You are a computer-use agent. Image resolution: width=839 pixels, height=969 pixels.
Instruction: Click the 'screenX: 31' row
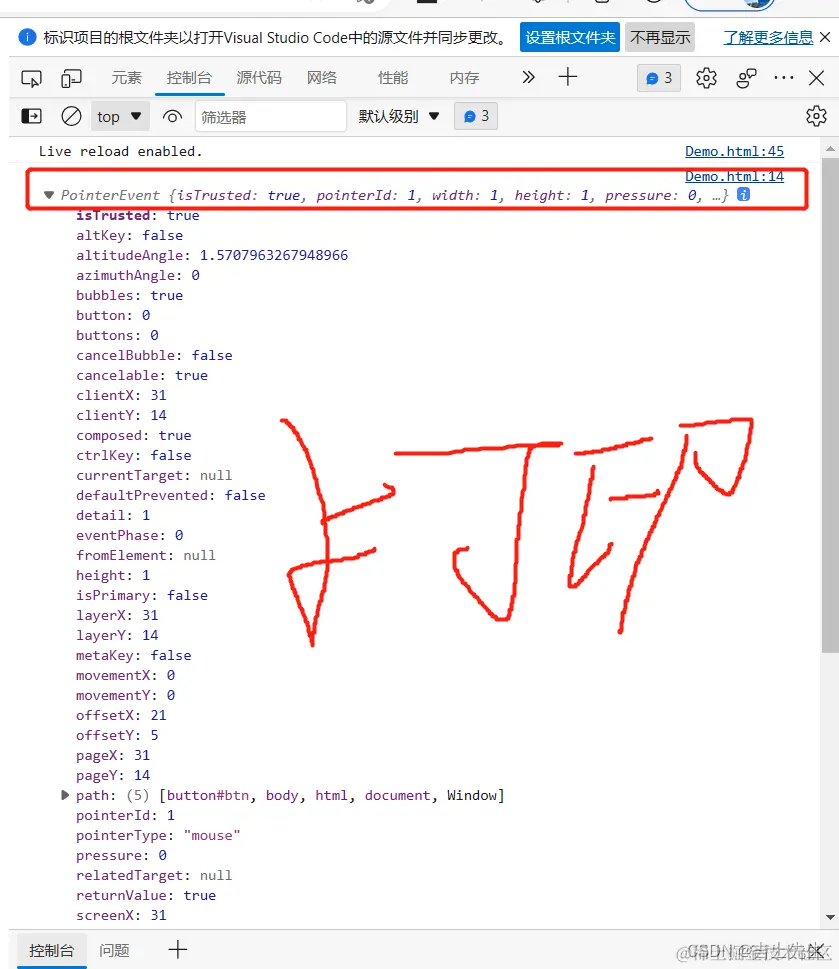click(x=121, y=915)
